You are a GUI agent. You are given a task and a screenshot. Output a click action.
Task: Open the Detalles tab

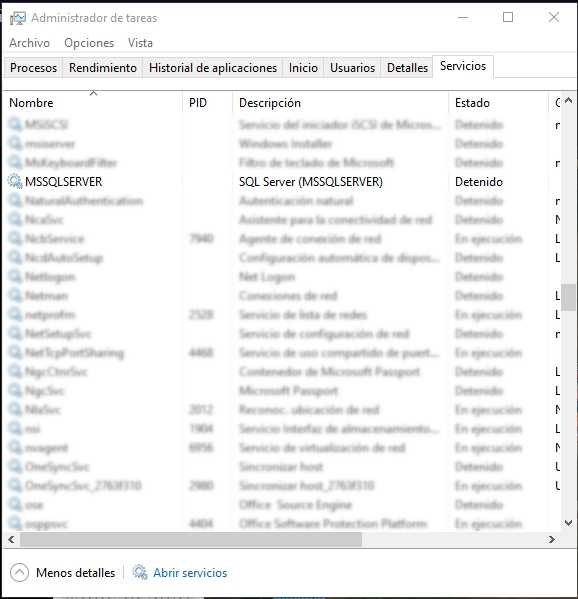pyautogui.click(x=407, y=68)
